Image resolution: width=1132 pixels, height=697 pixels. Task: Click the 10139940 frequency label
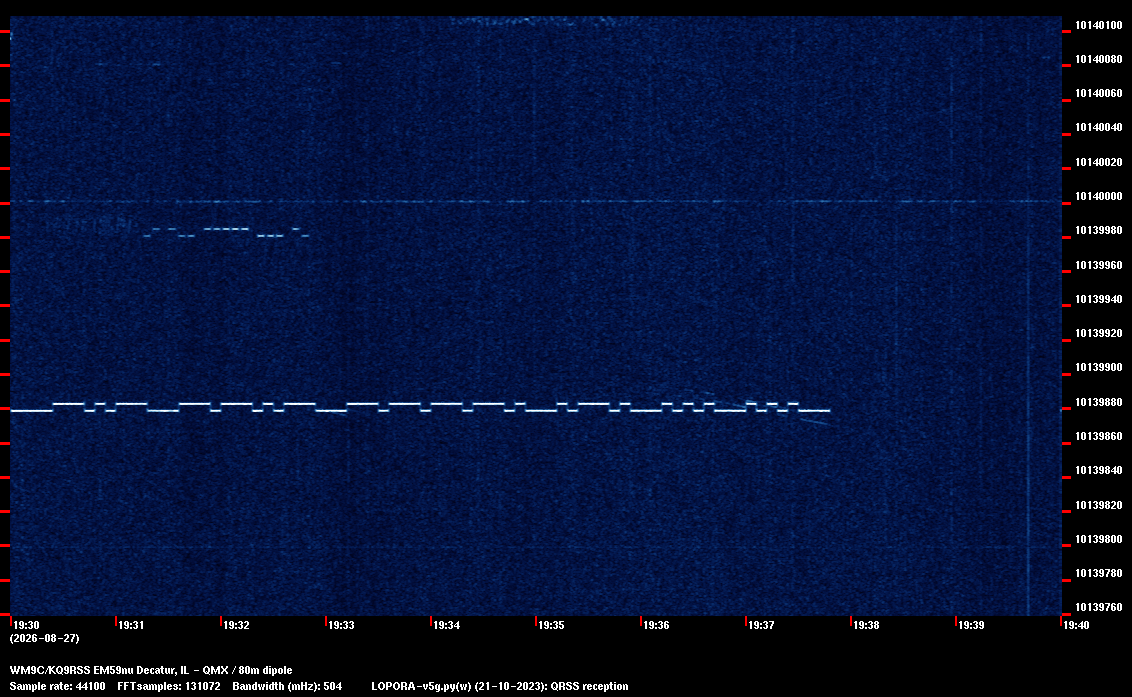click(1098, 299)
